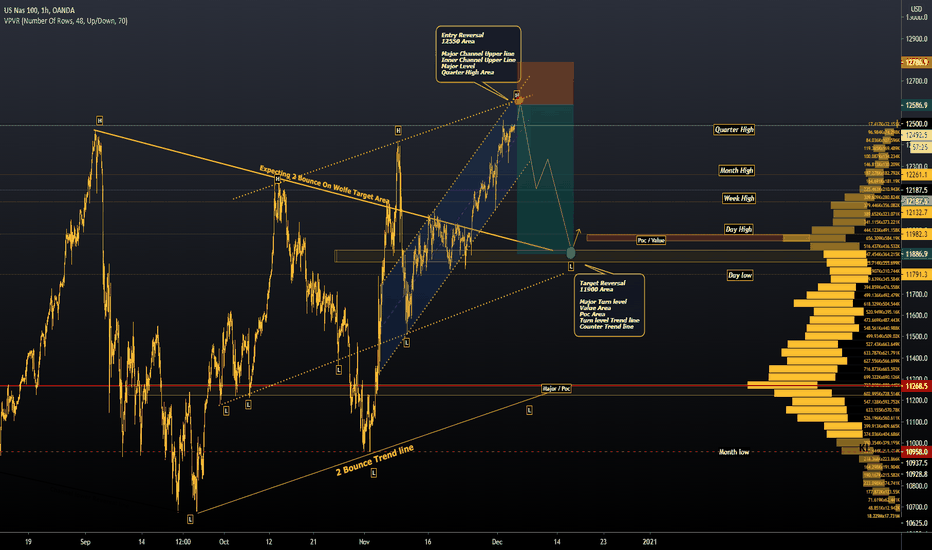Click the orange 12786.9 price tag
The width and height of the screenshot is (932, 550).
[917, 62]
